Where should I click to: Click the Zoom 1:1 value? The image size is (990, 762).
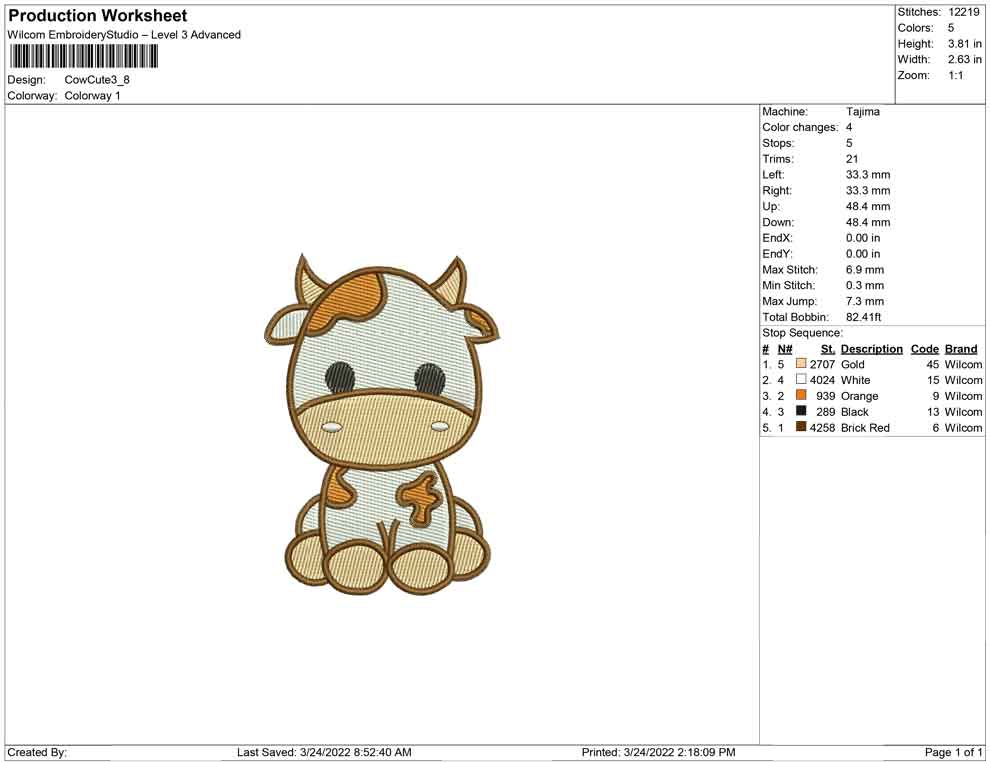[x=955, y=76]
